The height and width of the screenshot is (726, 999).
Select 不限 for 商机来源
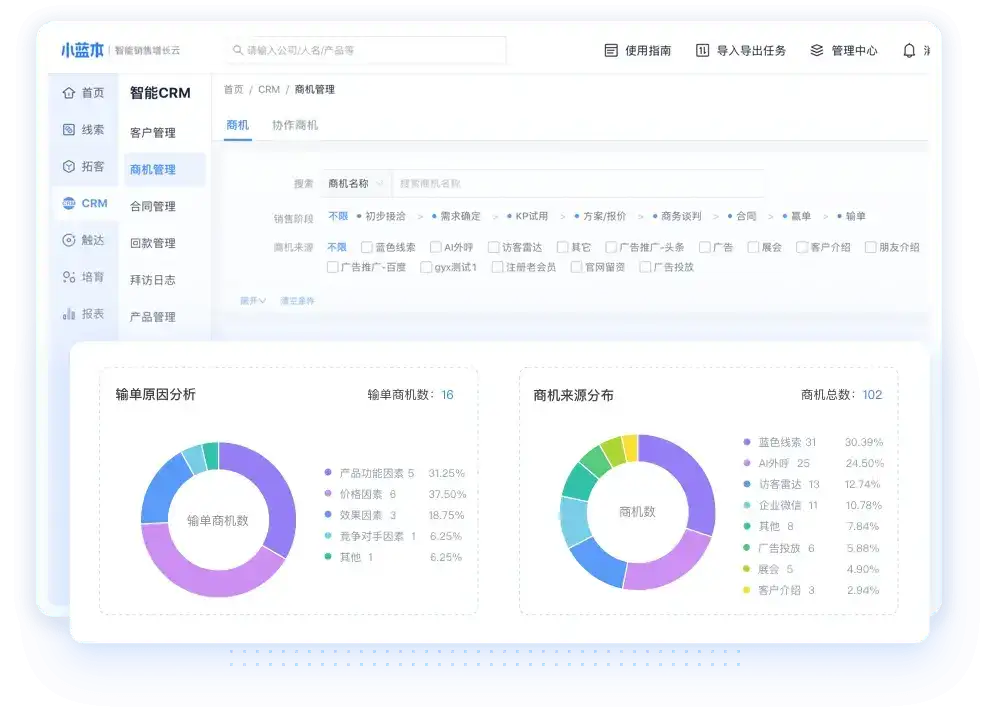337,247
